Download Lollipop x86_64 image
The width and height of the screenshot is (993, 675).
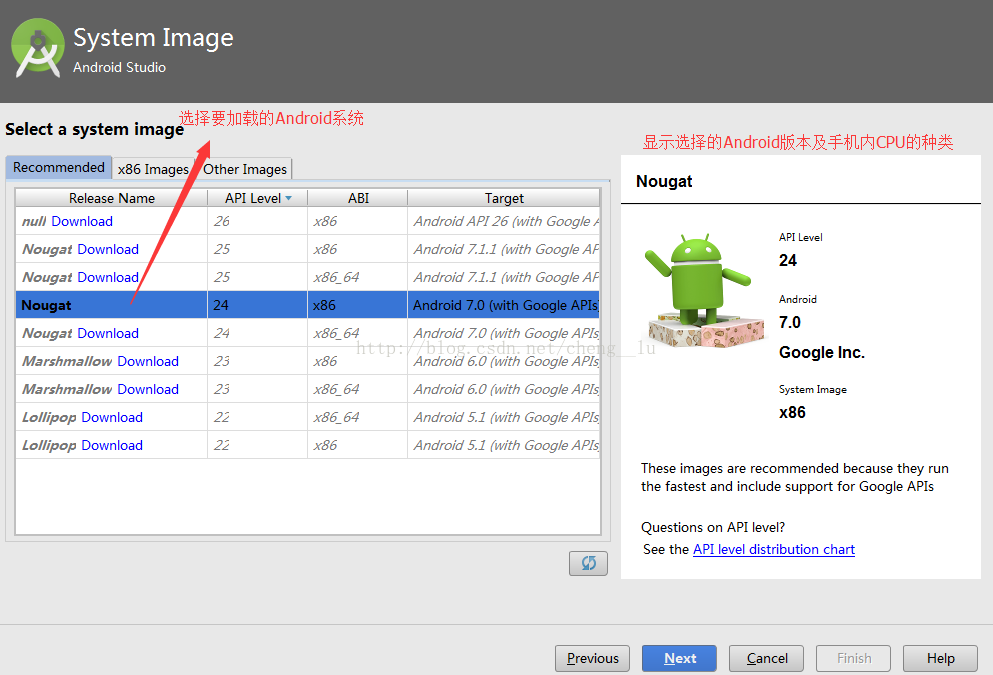[x=112, y=417]
